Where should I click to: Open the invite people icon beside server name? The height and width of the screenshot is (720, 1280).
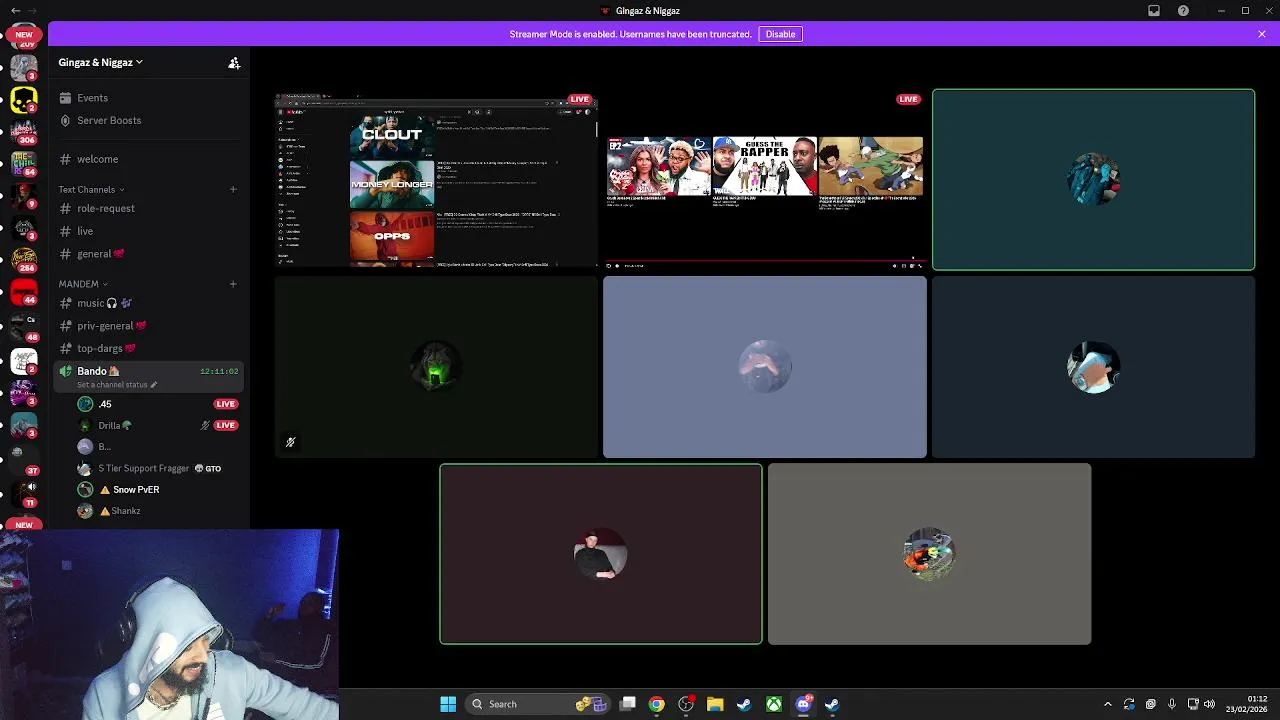click(x=234, y=62)
